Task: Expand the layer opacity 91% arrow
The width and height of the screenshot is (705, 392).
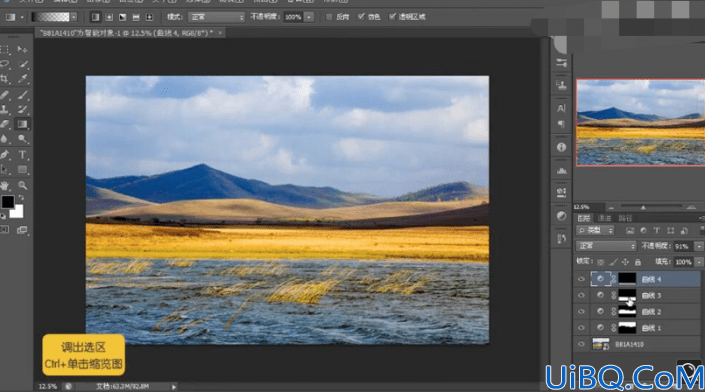Action: coord(699,246)
